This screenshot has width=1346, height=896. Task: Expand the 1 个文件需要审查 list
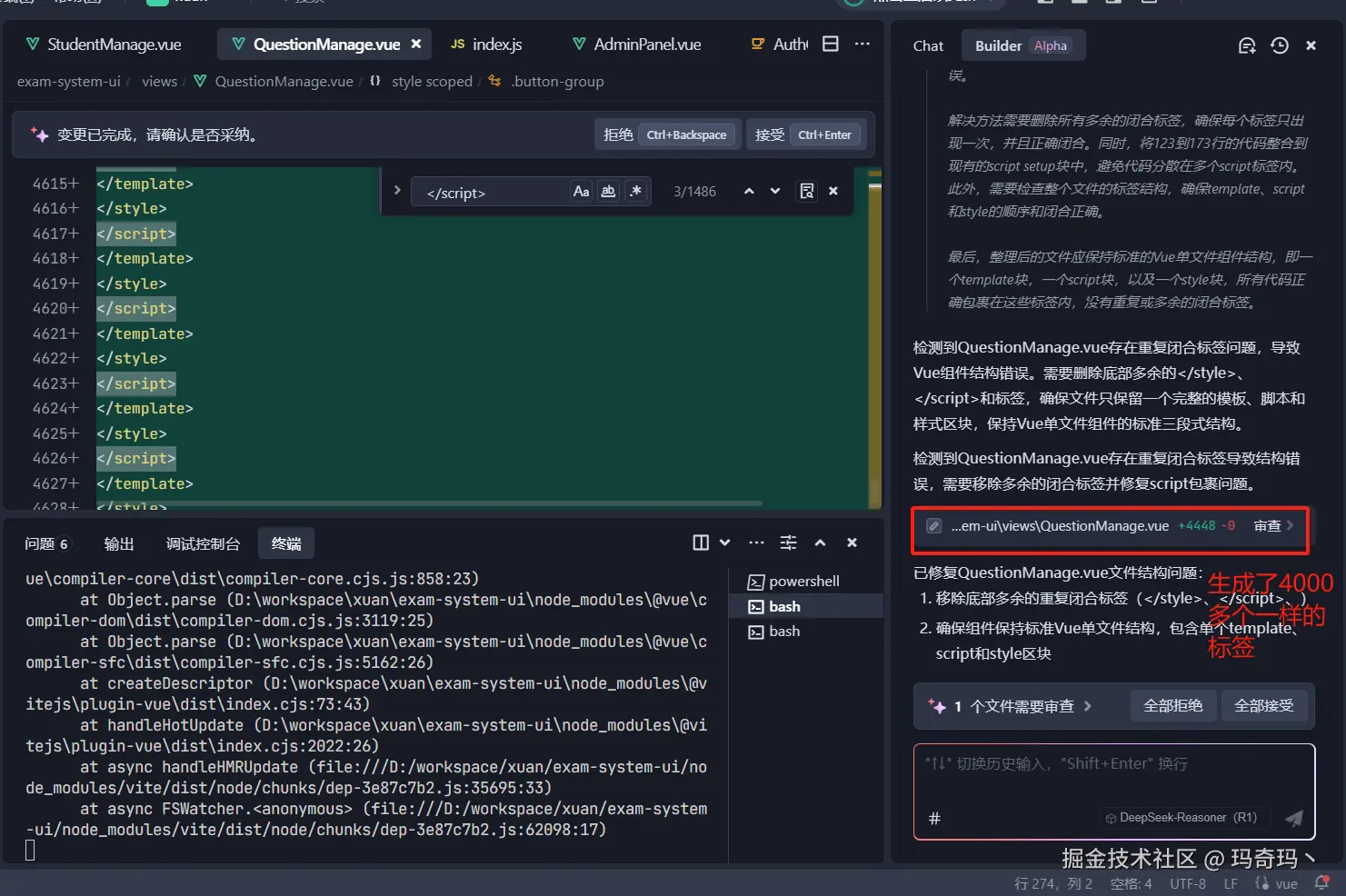1022,706
